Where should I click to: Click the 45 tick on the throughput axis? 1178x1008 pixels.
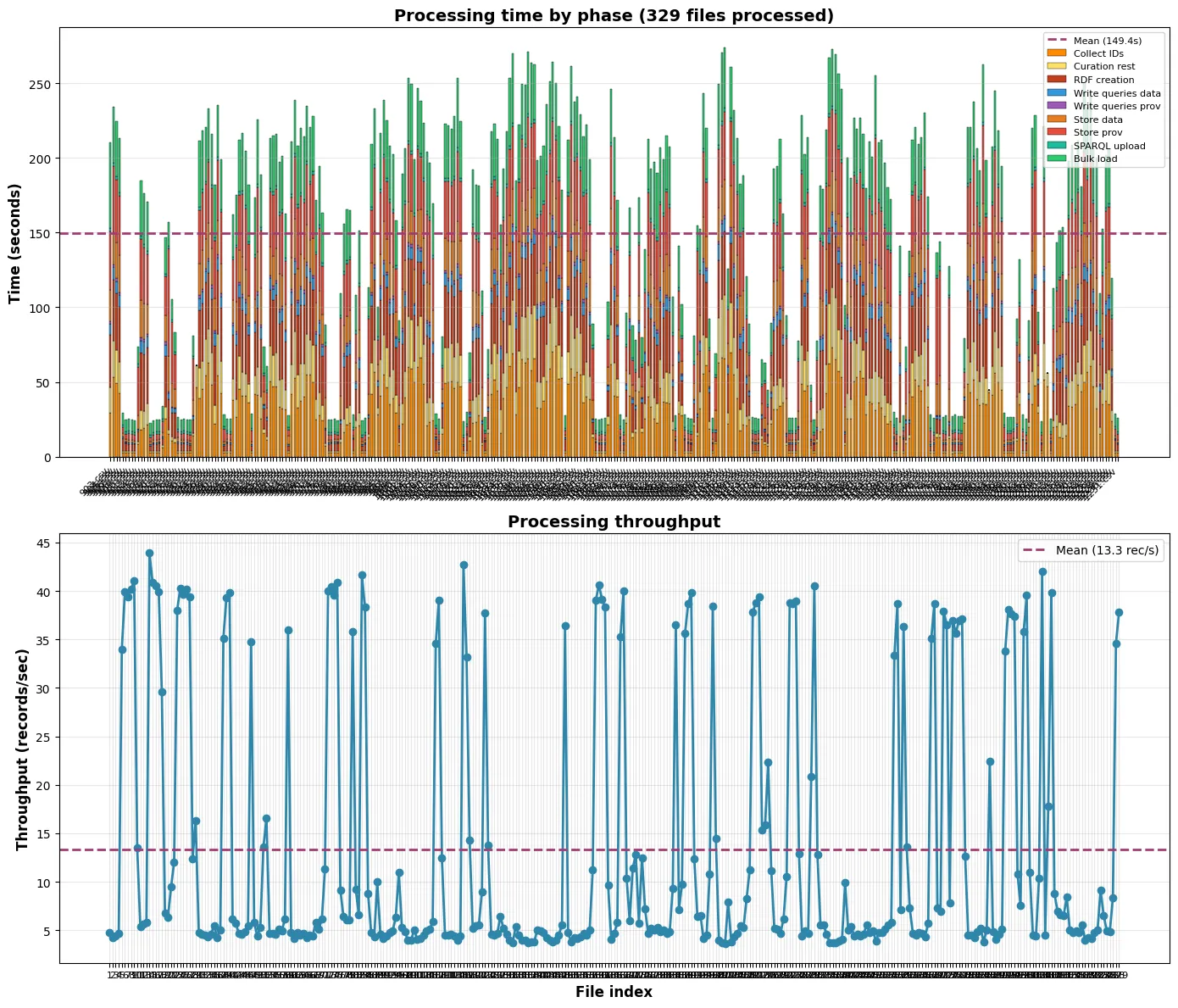44,543
